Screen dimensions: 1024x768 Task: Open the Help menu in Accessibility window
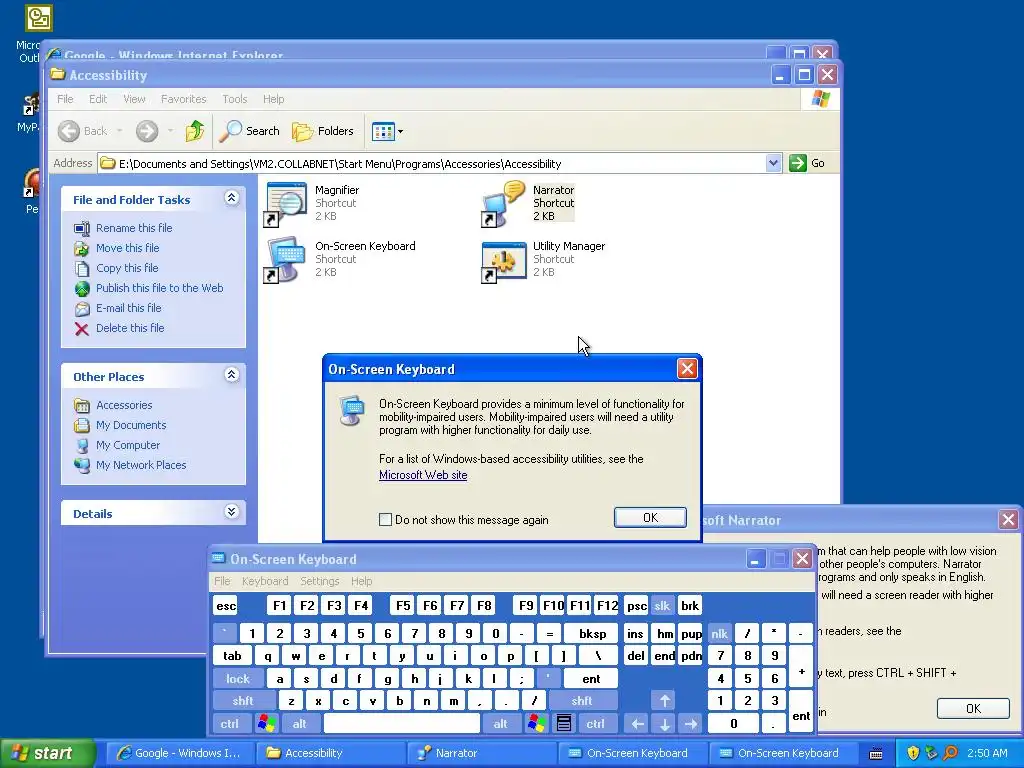274,99
